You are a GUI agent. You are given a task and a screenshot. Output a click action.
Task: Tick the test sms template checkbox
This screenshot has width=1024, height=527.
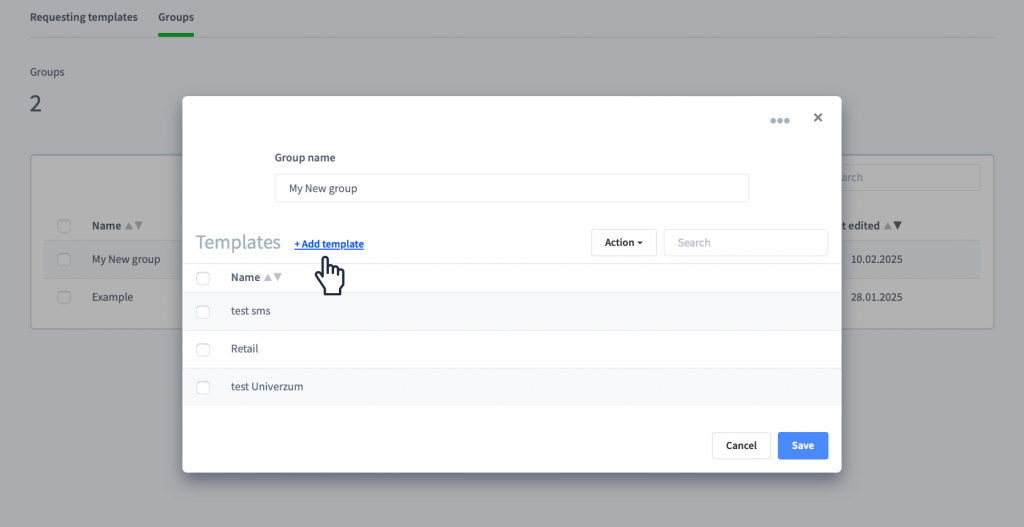tap(203, 311)
